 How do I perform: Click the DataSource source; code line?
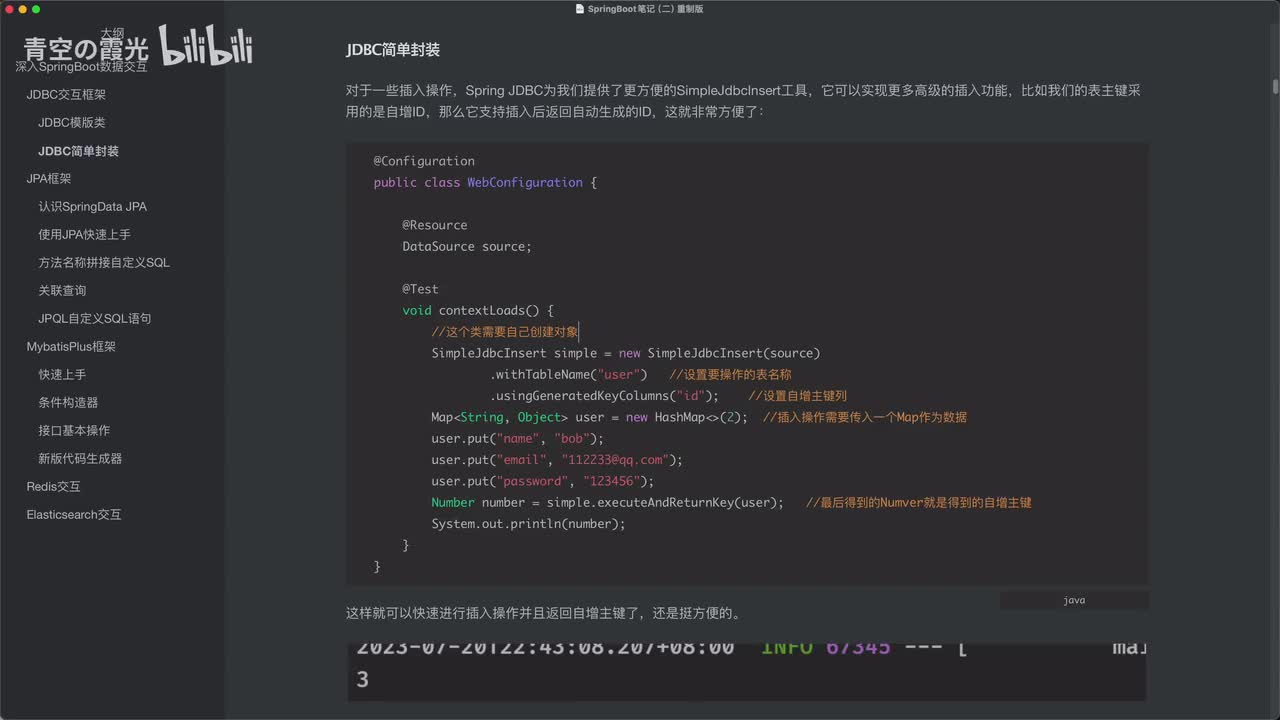[x=467, y=247]
